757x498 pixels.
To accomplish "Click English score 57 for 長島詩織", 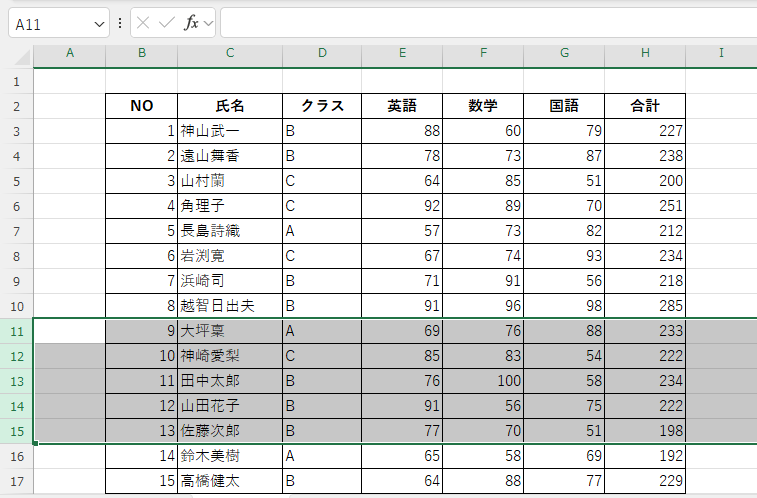I will [x=402, y=232].
